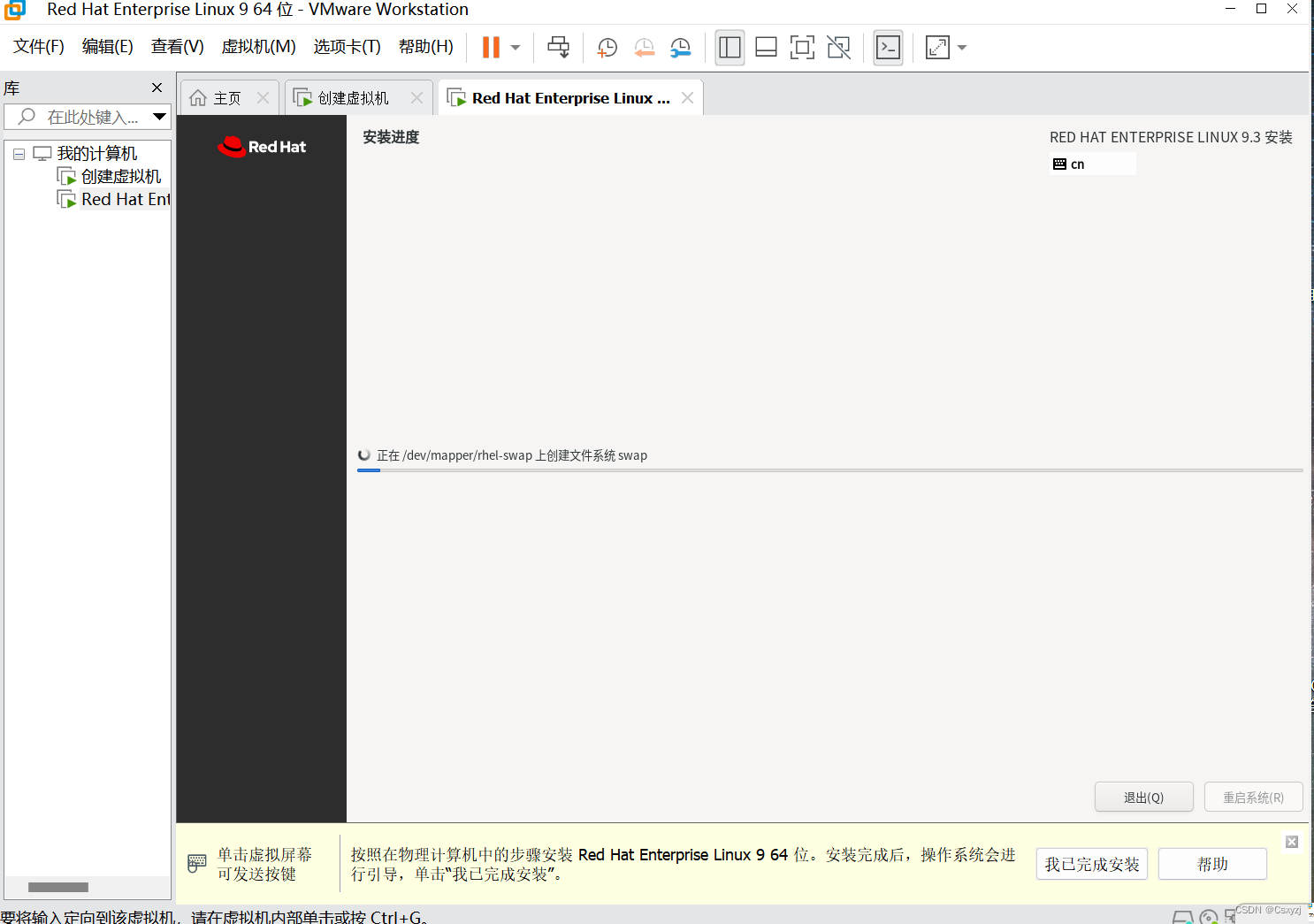
Task: Switch to Unity mode icon
Action: point(838,48)
